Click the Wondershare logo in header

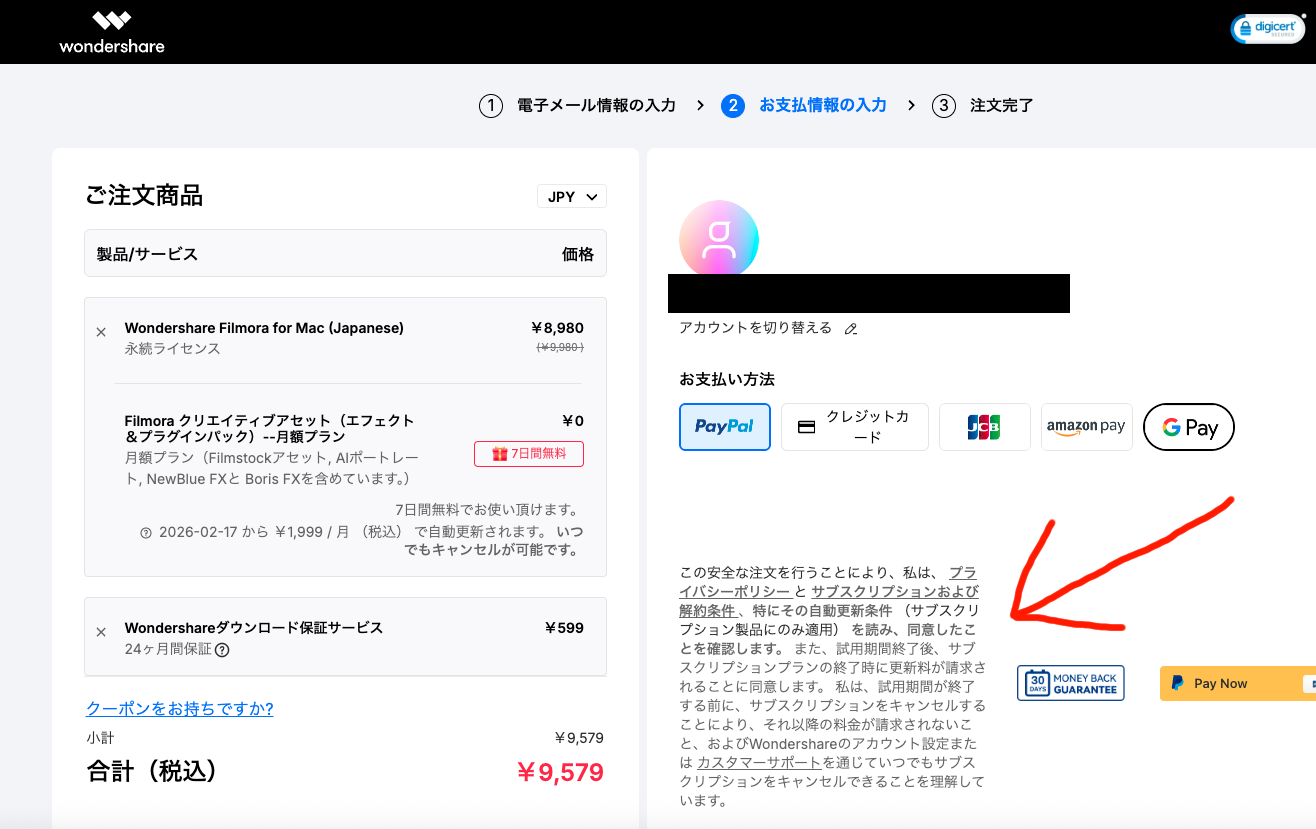tap(111, 32)
